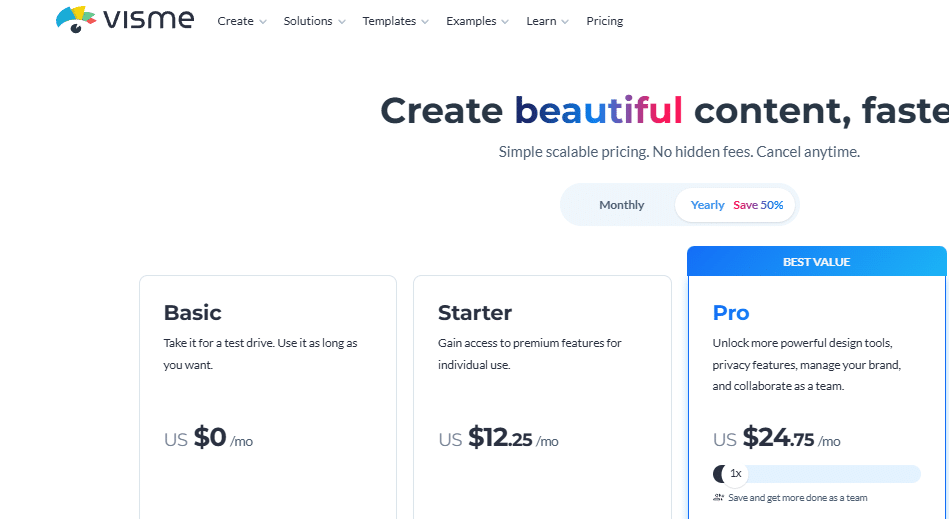
Task: Click the chevron arrow beside Learn
Action: point(565,22)
